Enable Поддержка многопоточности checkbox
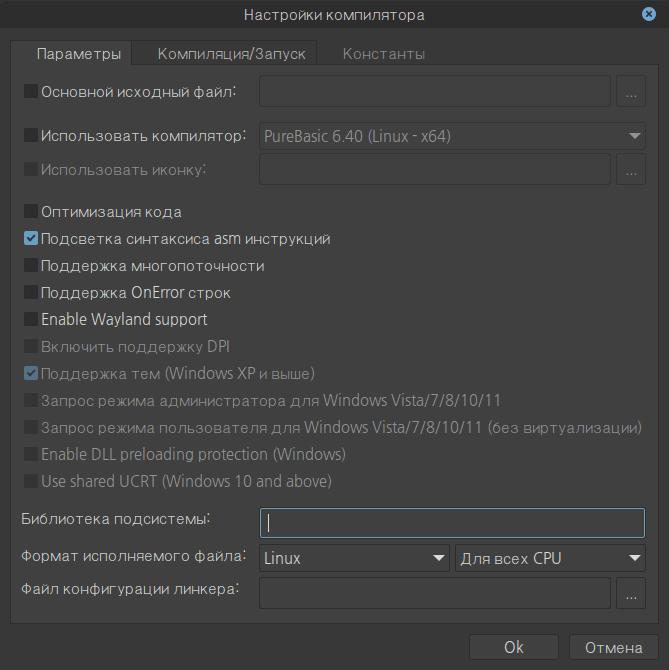 [30, 266]
